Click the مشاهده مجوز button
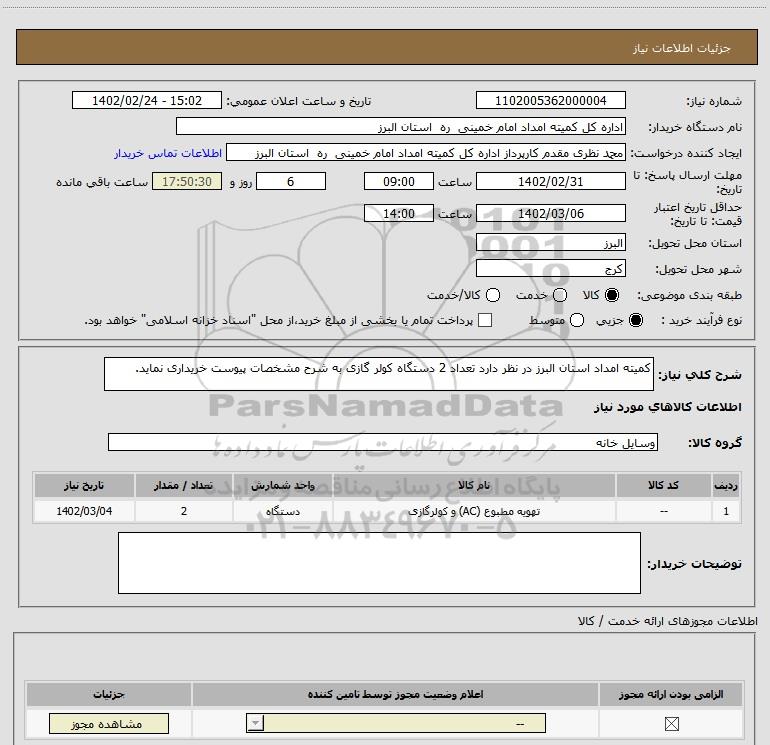Viewport: 770px width, 745px height. pos(109,723)
